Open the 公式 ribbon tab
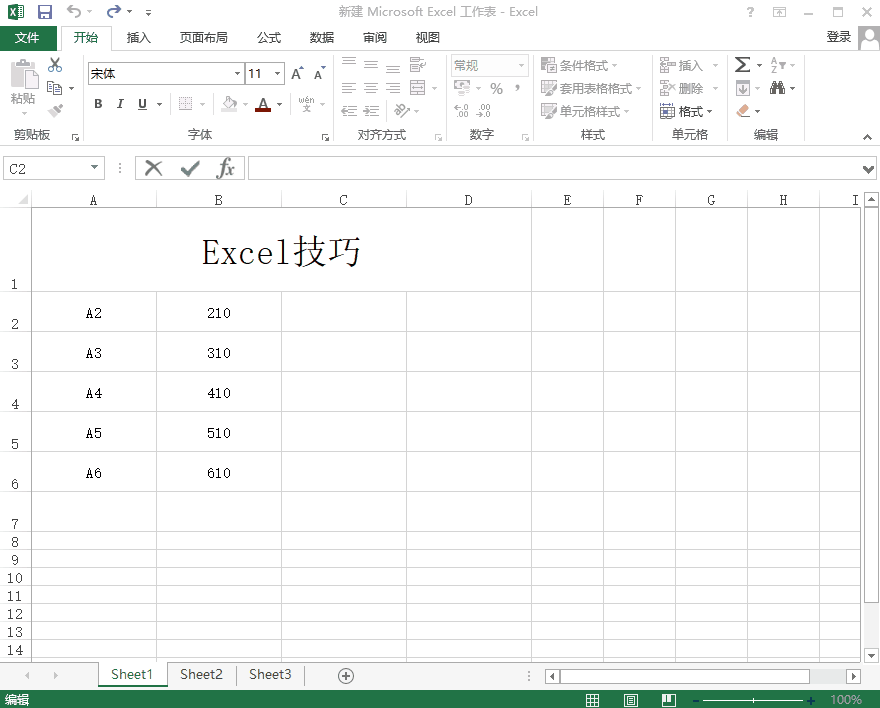 click(x=269, y=38)
